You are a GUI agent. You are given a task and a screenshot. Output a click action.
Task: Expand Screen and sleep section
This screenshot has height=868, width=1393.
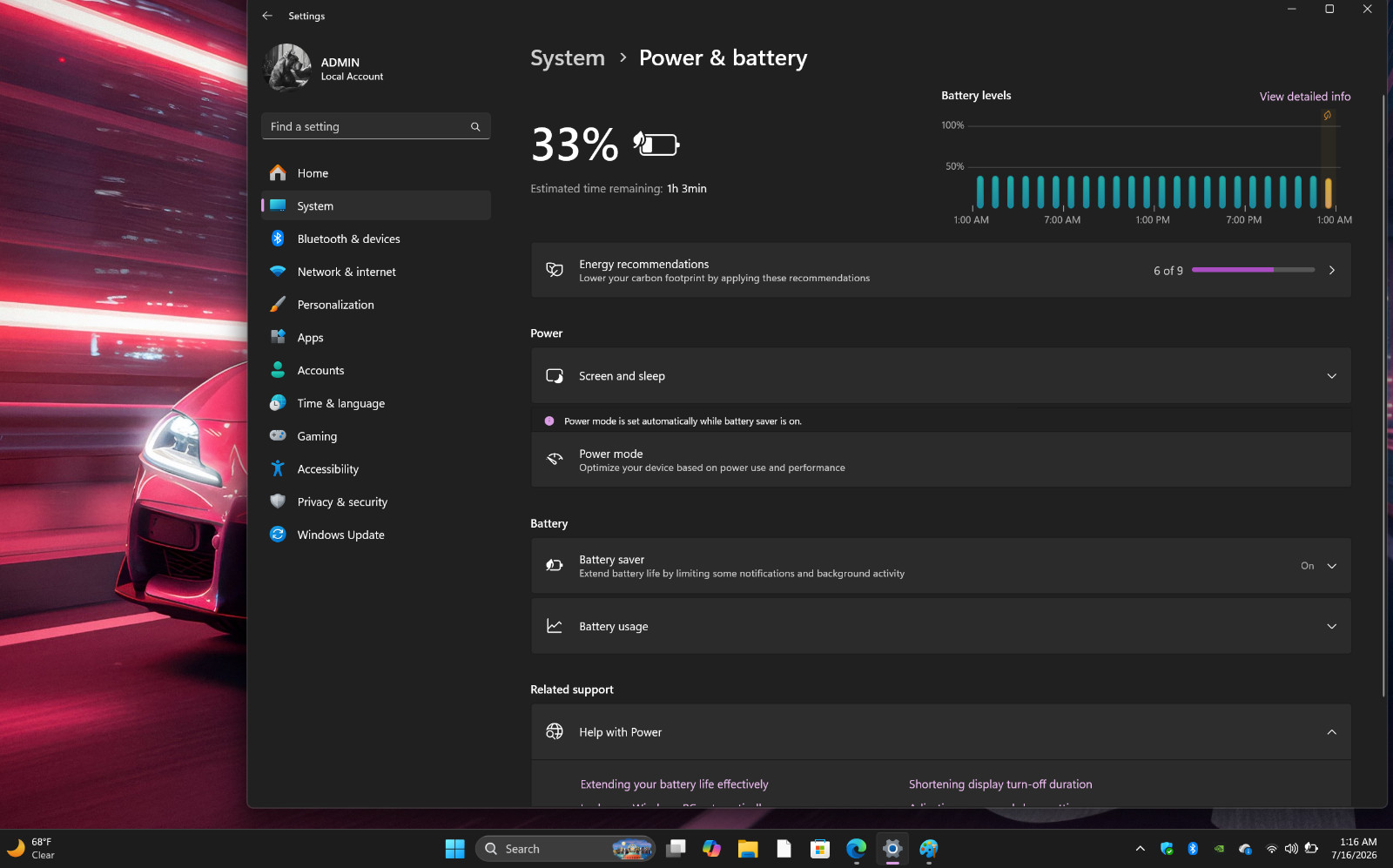(940, 376)
